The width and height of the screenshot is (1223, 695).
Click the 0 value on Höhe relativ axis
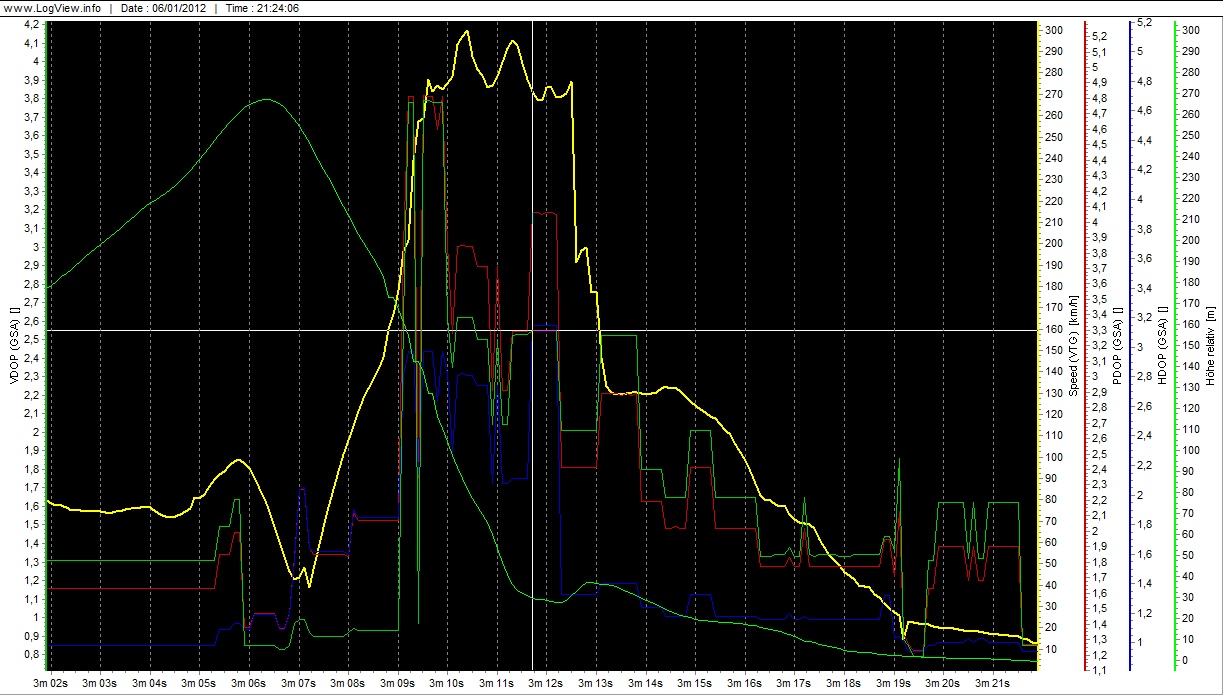click(1184, 660)
